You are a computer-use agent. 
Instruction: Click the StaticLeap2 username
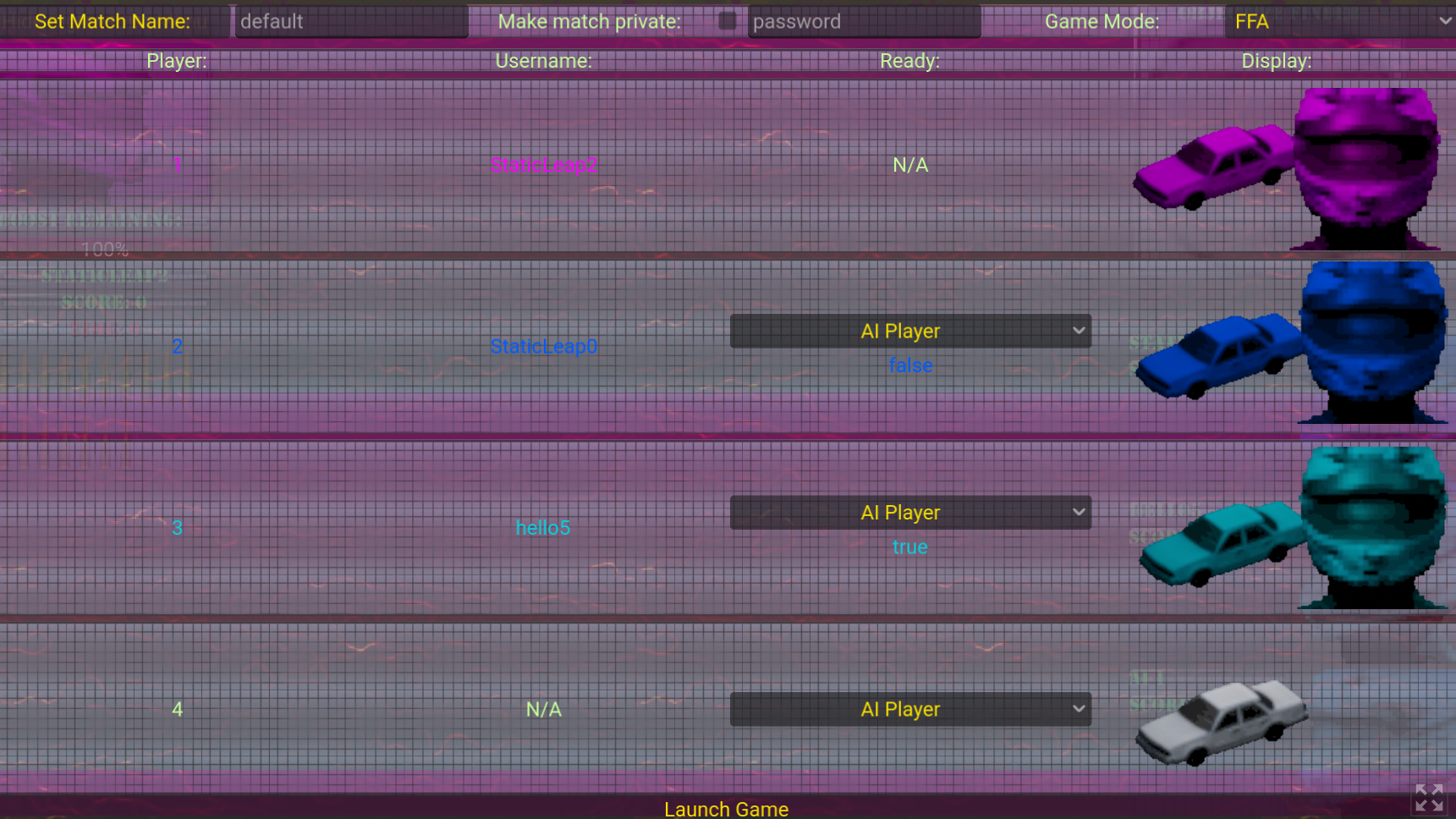[544, 165]
